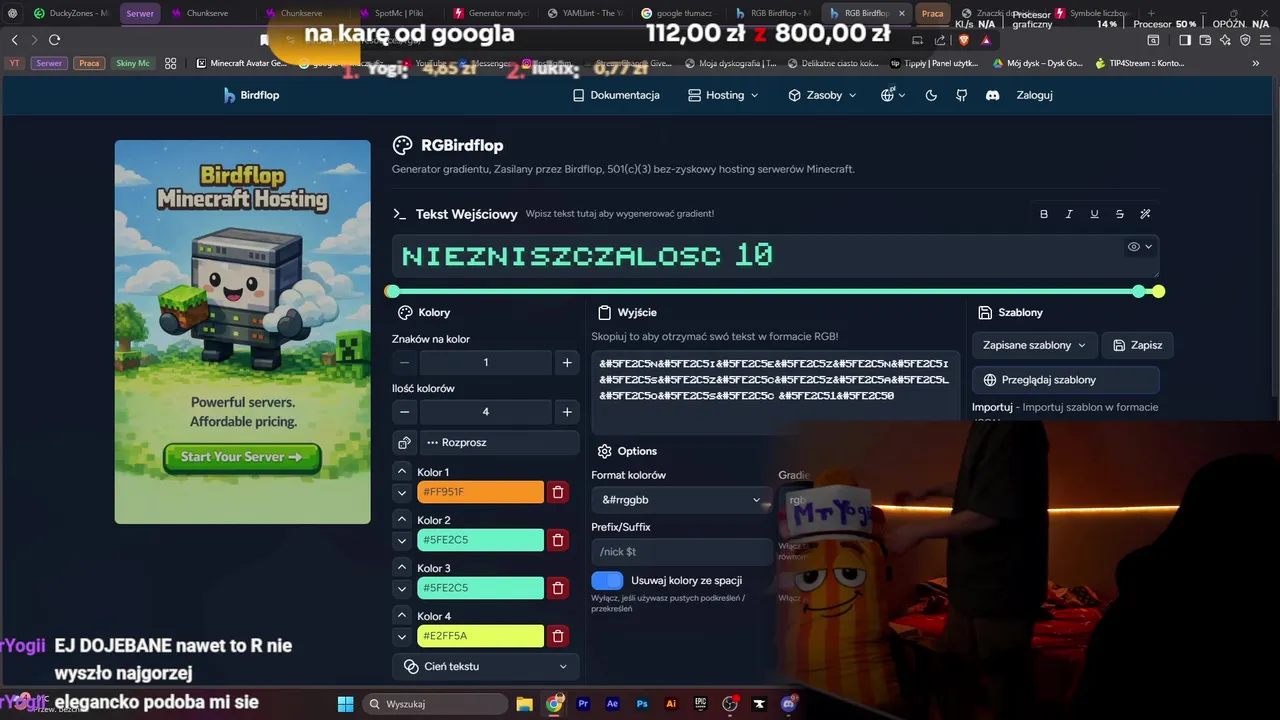Screen dimensions: 1280x720
Task: Move Kolor 3 down with chevron
Action: click(x=402, y=589)
